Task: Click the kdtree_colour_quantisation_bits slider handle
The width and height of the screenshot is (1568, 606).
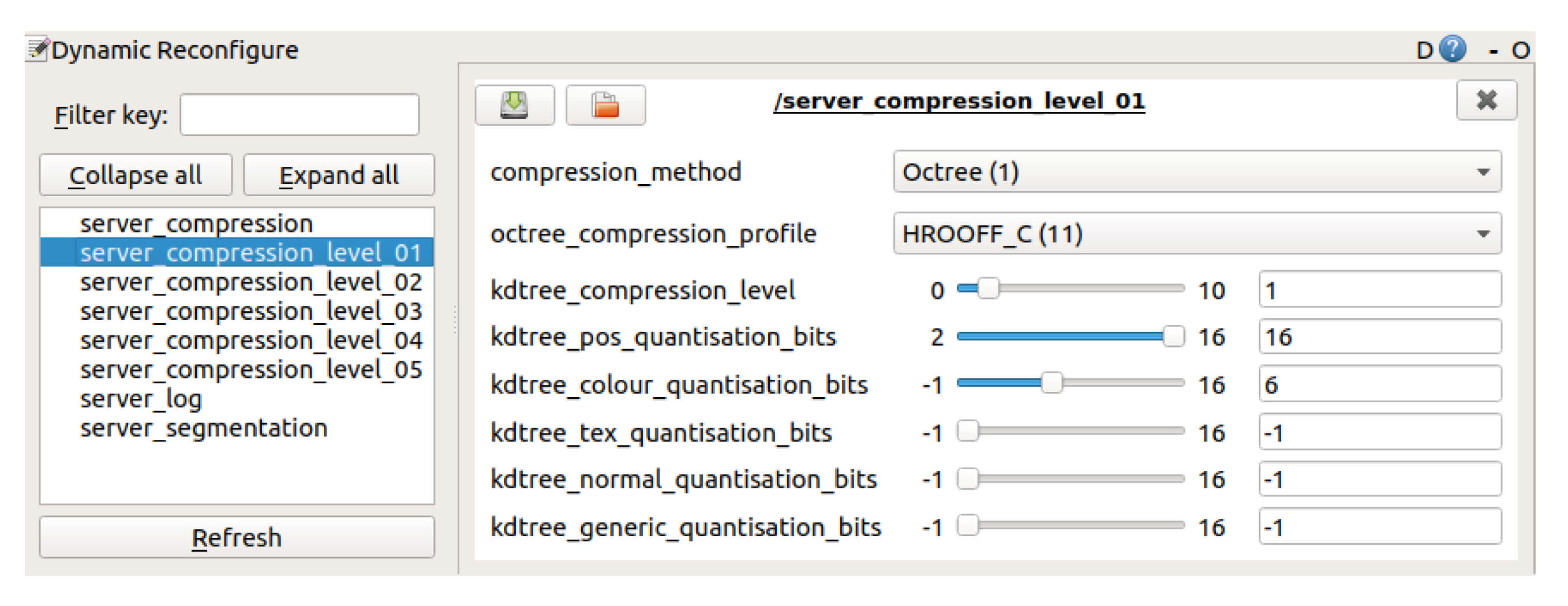Action: [x=1051, y=383]
